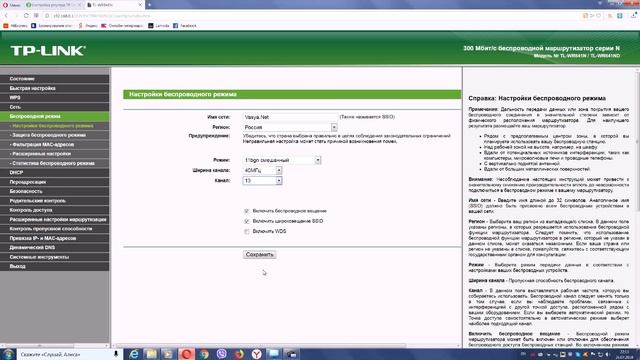Image resolution: width=640 pixels, height=360 pixels.
Task: Open Динамический DNS menu item
Action: tap(55, 248)
